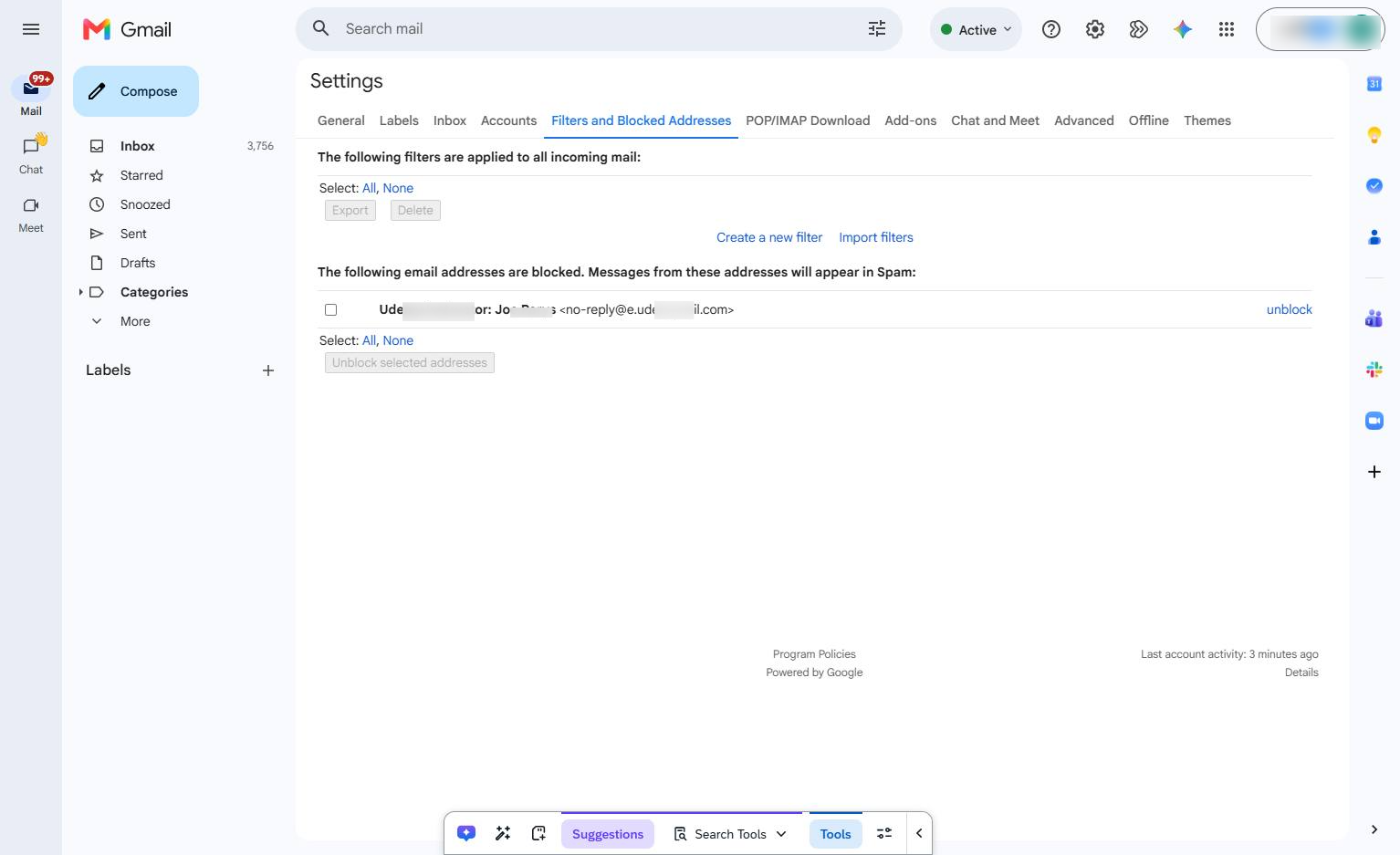Open the Google apps grid
The height and width of the screenshot is (855, 1400).
[x=1227, y=29]
